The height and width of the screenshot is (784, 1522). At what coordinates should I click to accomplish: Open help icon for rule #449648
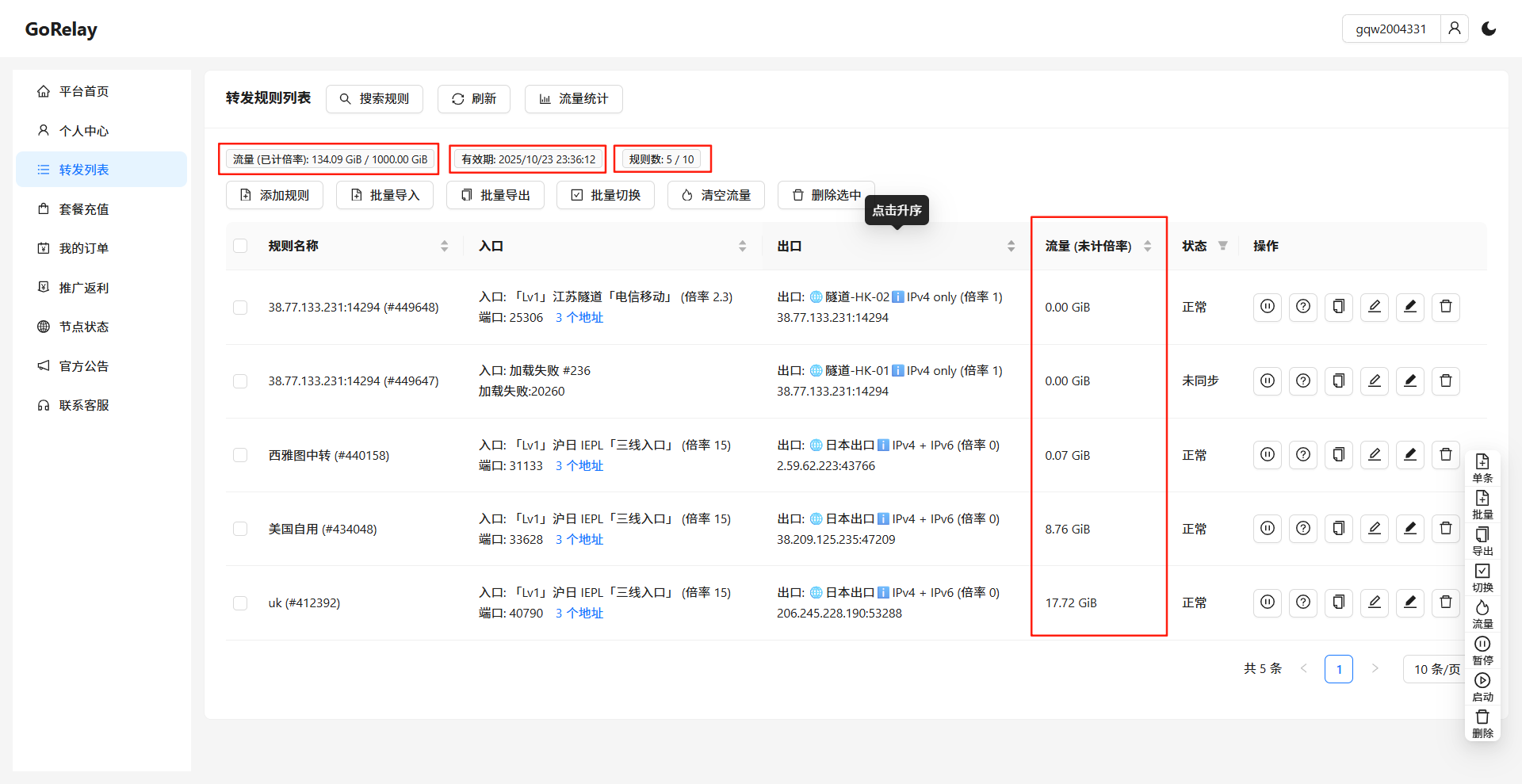pos(1302,307)
